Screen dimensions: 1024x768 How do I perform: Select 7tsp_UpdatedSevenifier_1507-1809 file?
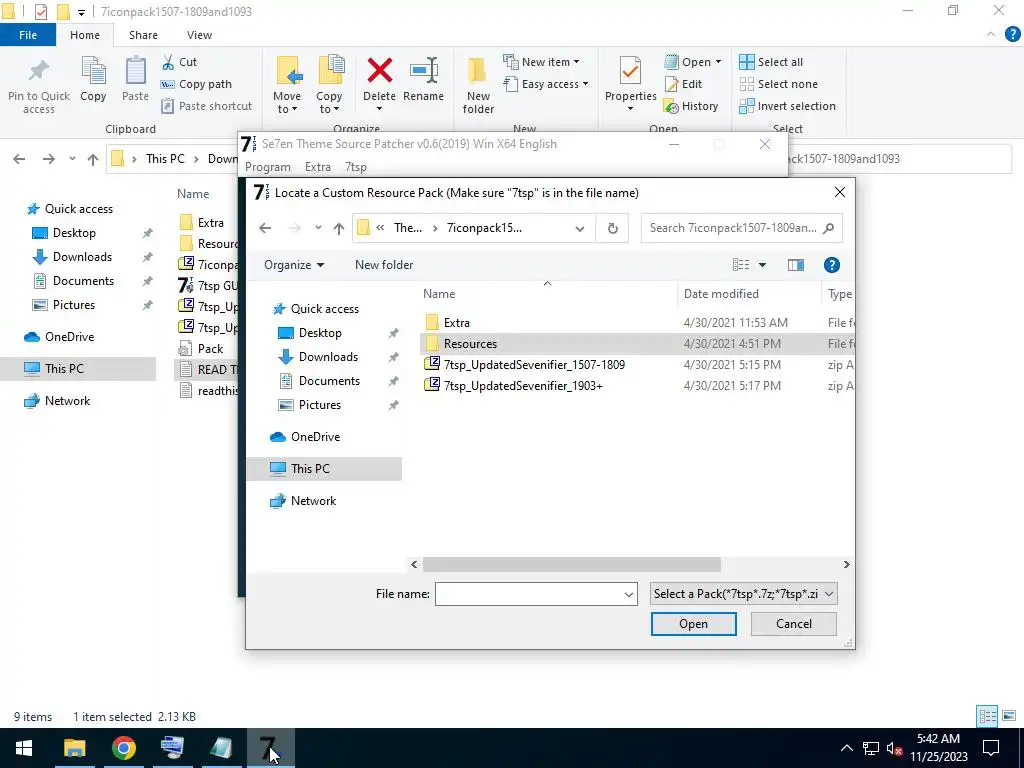[534, 364]
